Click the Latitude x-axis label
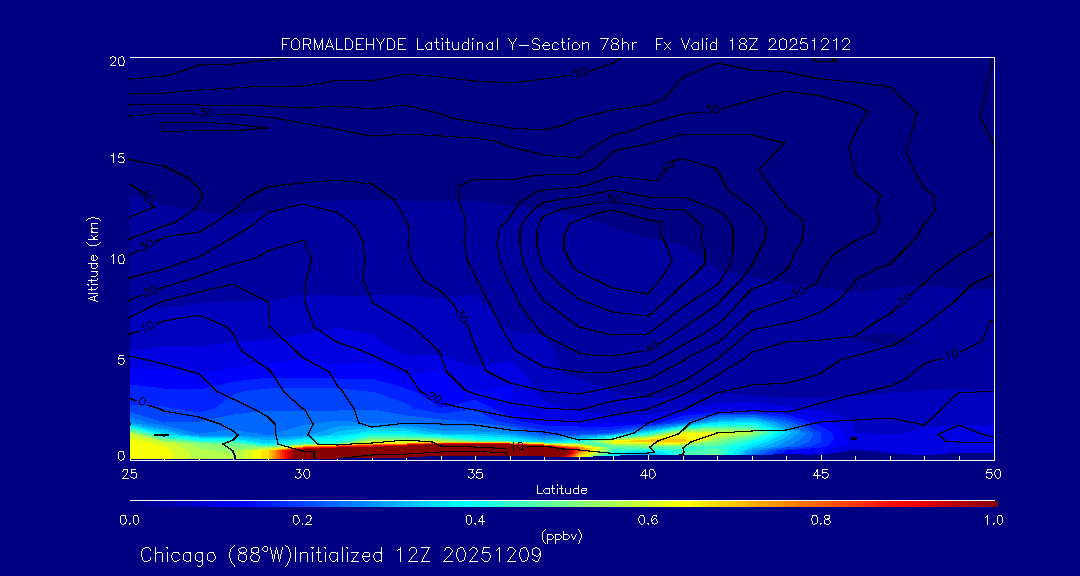Viewport: 1080px width, 576px height. tap(561, 489)
